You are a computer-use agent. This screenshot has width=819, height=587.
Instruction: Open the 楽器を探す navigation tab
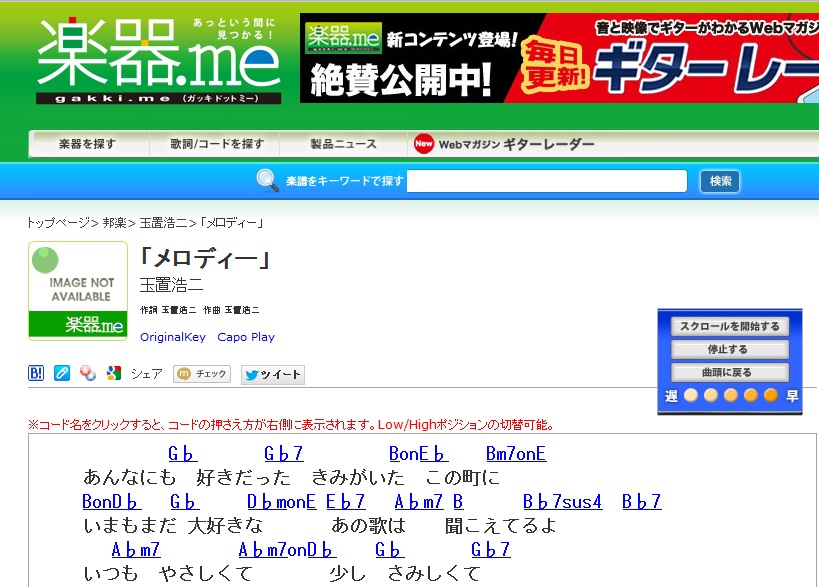pyautogui.click(x=88, y=144)
